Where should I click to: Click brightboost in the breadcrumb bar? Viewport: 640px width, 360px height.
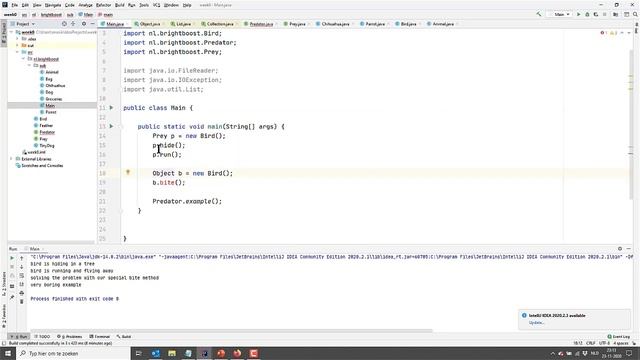click(x=51, y=15)
